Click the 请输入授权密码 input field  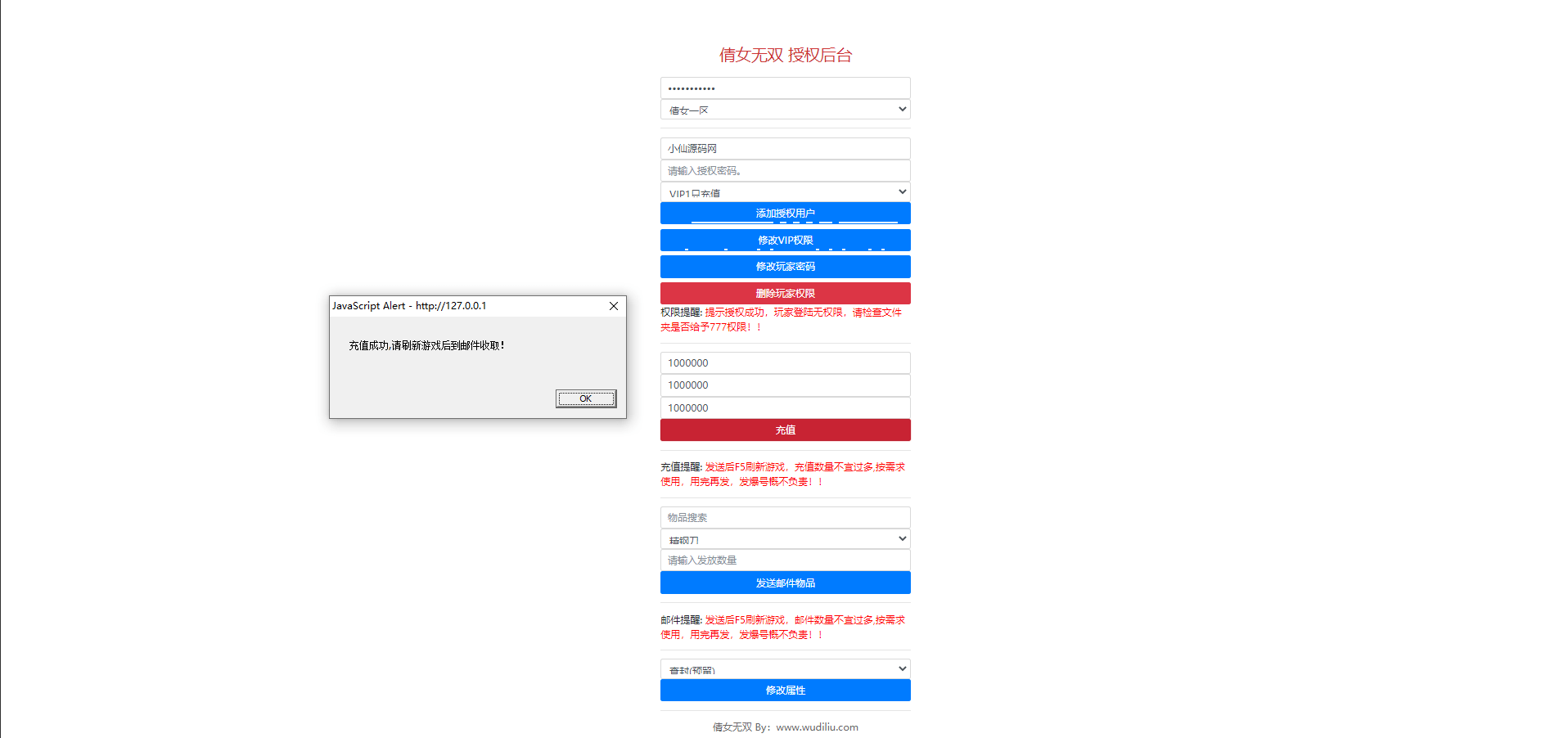click(x=786, y=171)
